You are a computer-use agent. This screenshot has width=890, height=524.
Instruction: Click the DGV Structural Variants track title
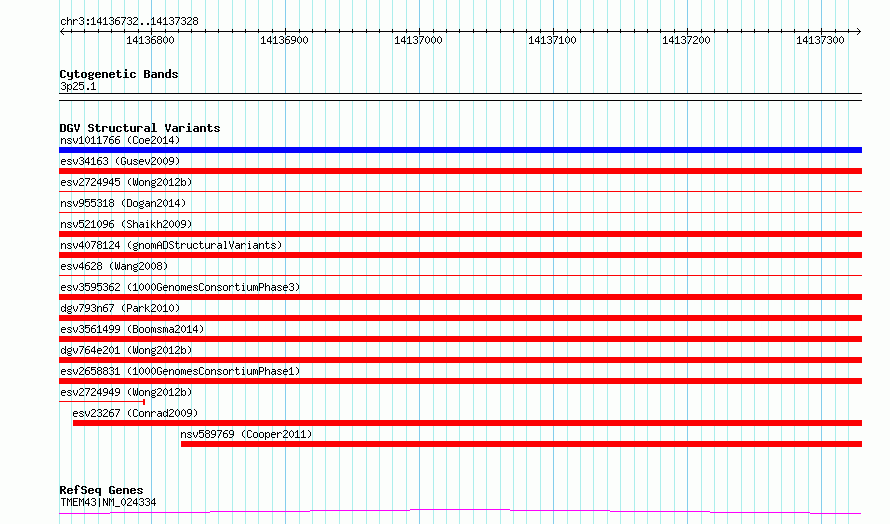(140, 128)
